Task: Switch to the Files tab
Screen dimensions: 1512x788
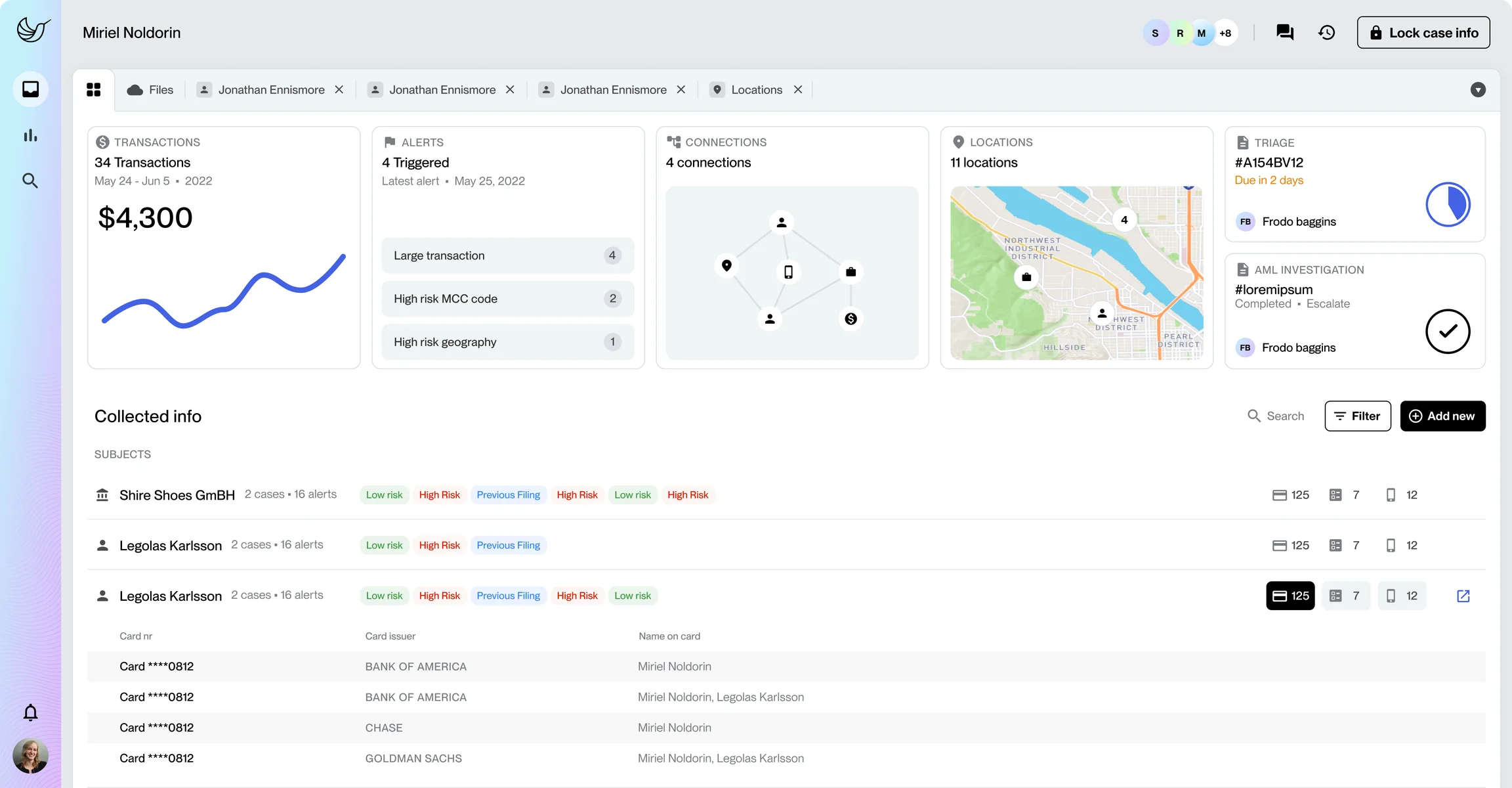Action: tap(150, 90)
